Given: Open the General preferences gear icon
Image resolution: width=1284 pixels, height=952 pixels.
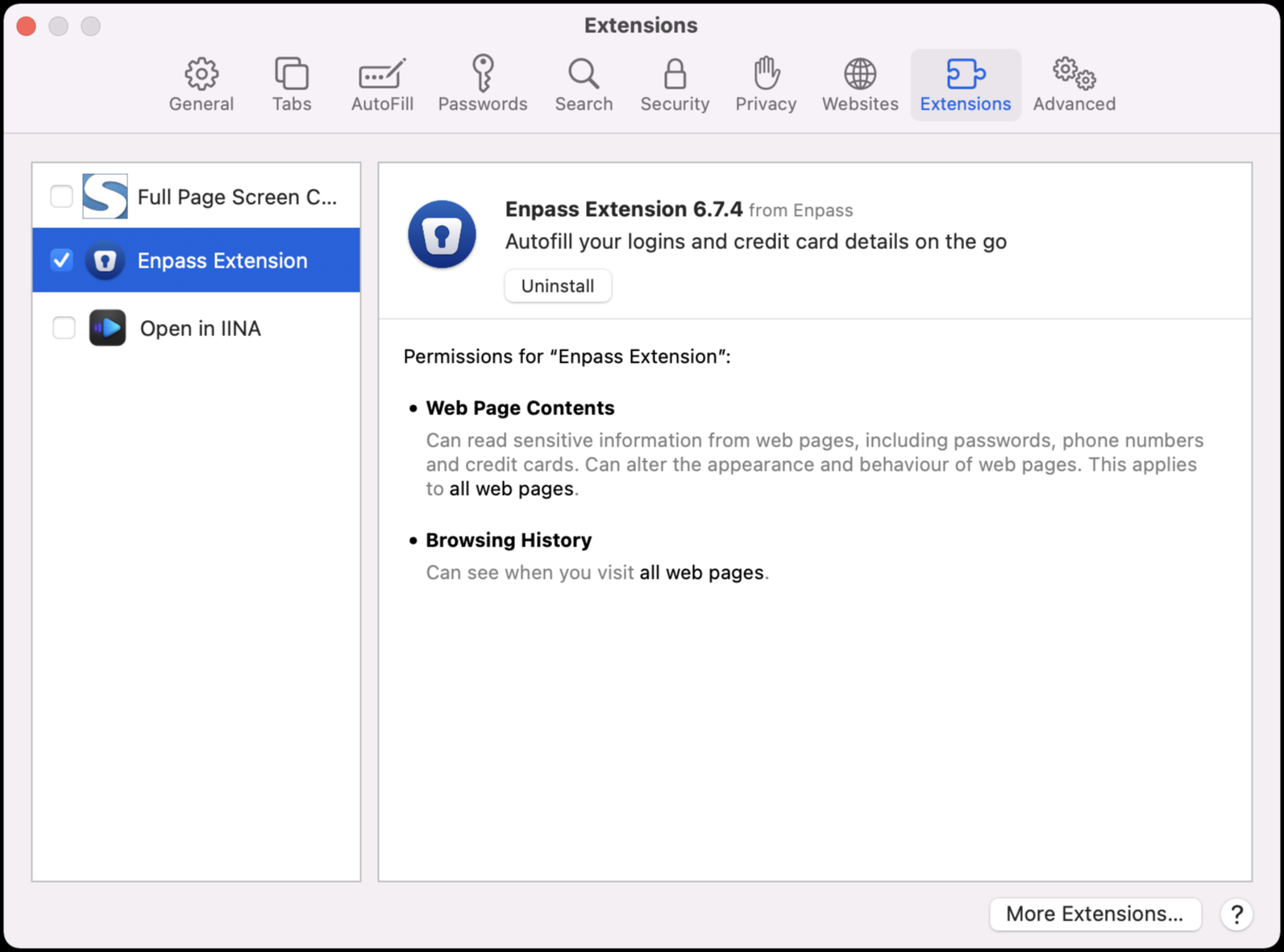Looking at the screenshot, I should point(202,74).
